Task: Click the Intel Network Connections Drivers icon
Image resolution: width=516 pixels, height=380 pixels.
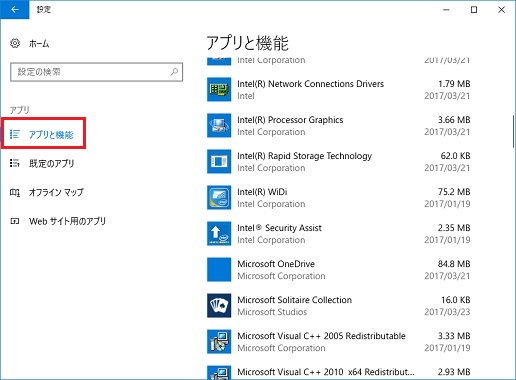Action: pos(219,89)
